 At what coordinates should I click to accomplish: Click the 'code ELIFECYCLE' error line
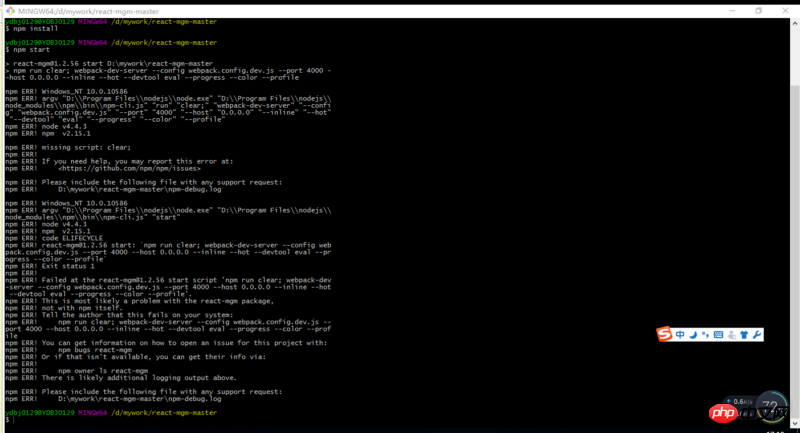(54, 238)
